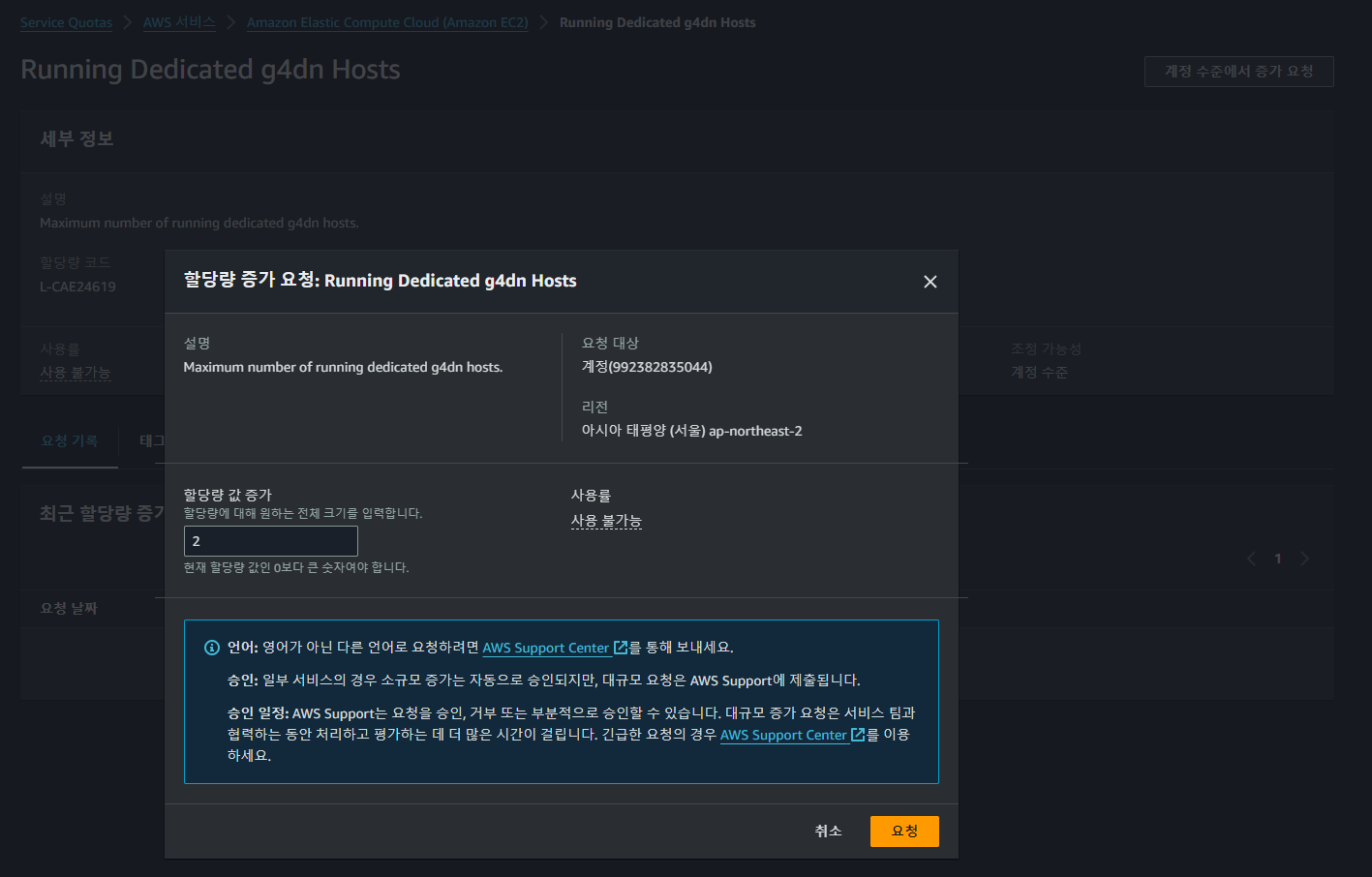Screen dimensions: 1372x877
Task: Open Amazon Elastic Compute Cloud breadcrumb
Action: point(387,22)
